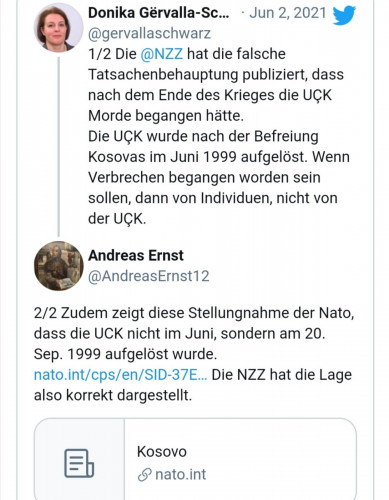
Task: Visit the @AndreasErnst12 handle
Action: pyautogui.click(x=149, y=276)
